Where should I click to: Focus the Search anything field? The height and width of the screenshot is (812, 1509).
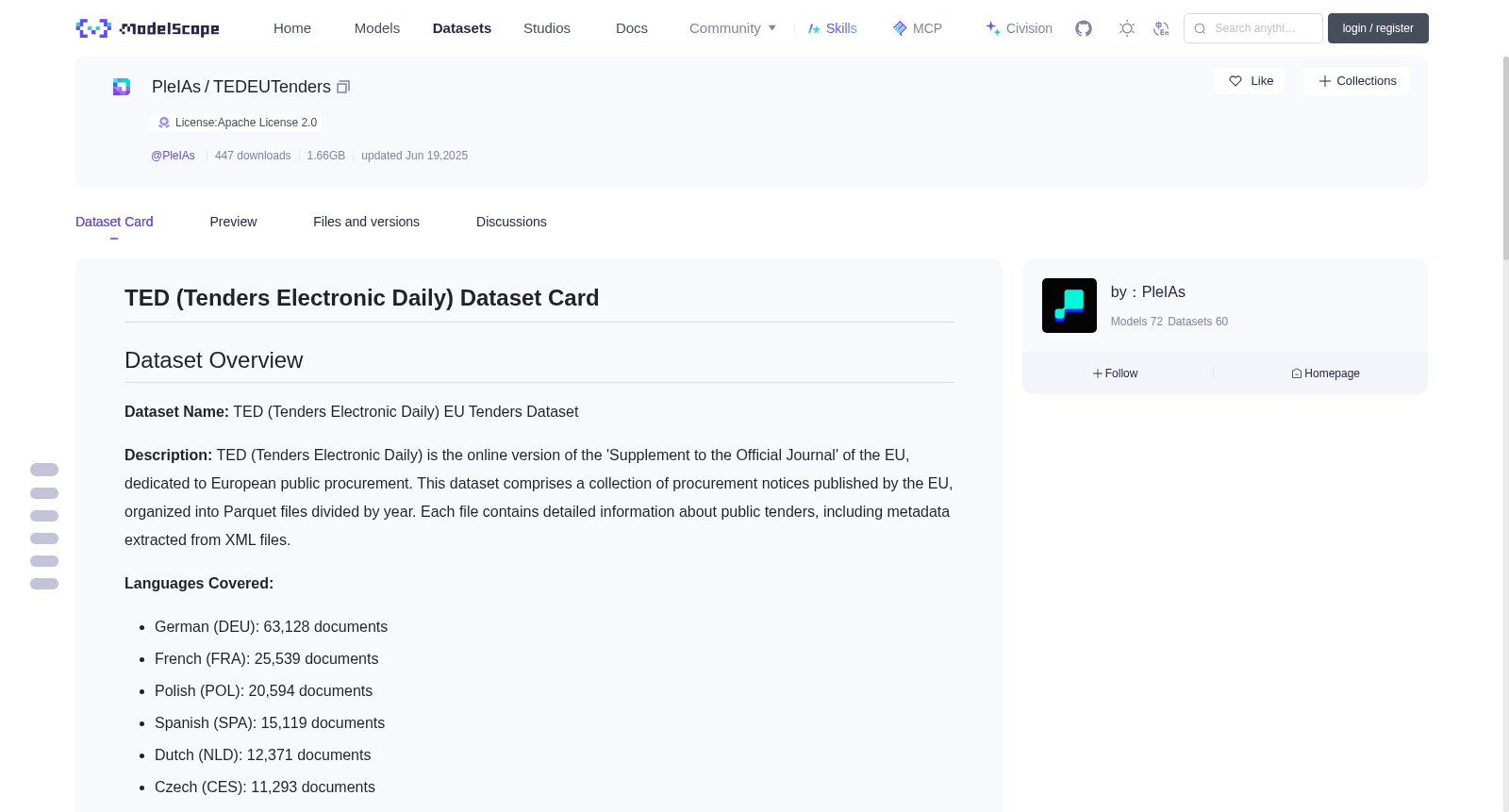tap(1253, 28)
